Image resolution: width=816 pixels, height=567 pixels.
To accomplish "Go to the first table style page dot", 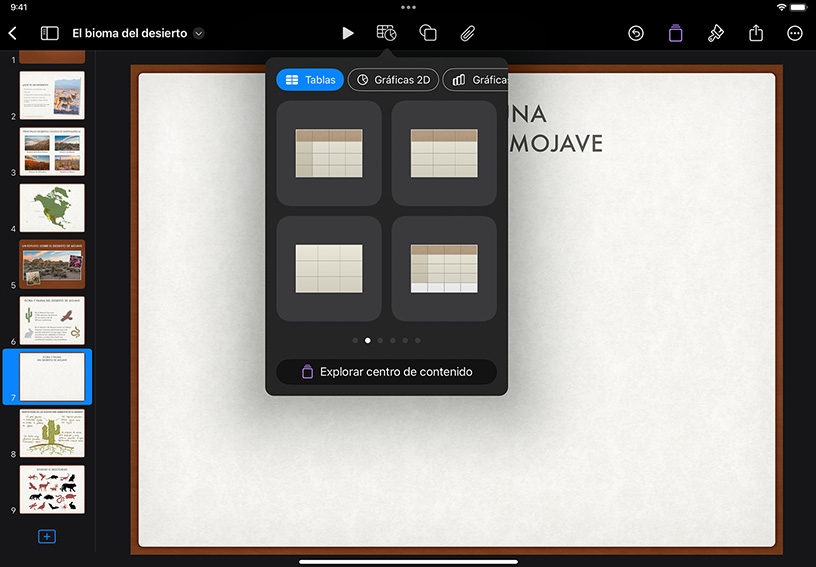I will (x=355, y=341).
